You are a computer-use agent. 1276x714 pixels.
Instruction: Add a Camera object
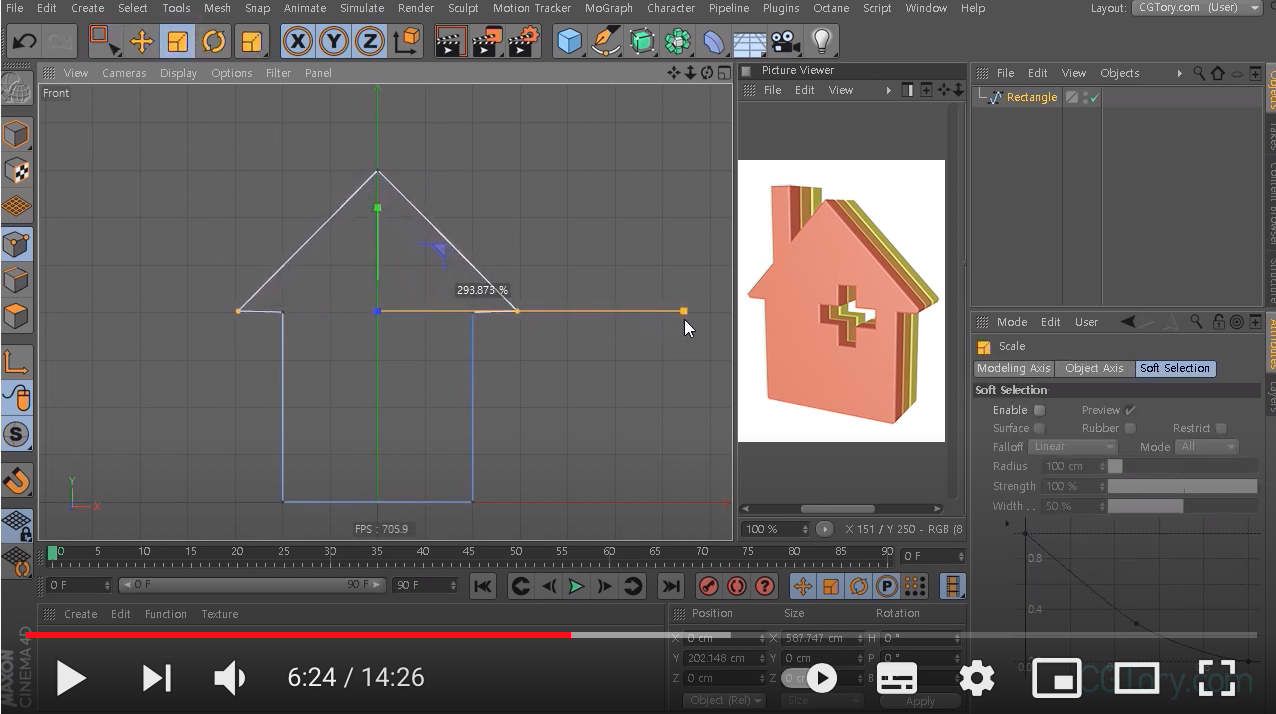[786, 42]
